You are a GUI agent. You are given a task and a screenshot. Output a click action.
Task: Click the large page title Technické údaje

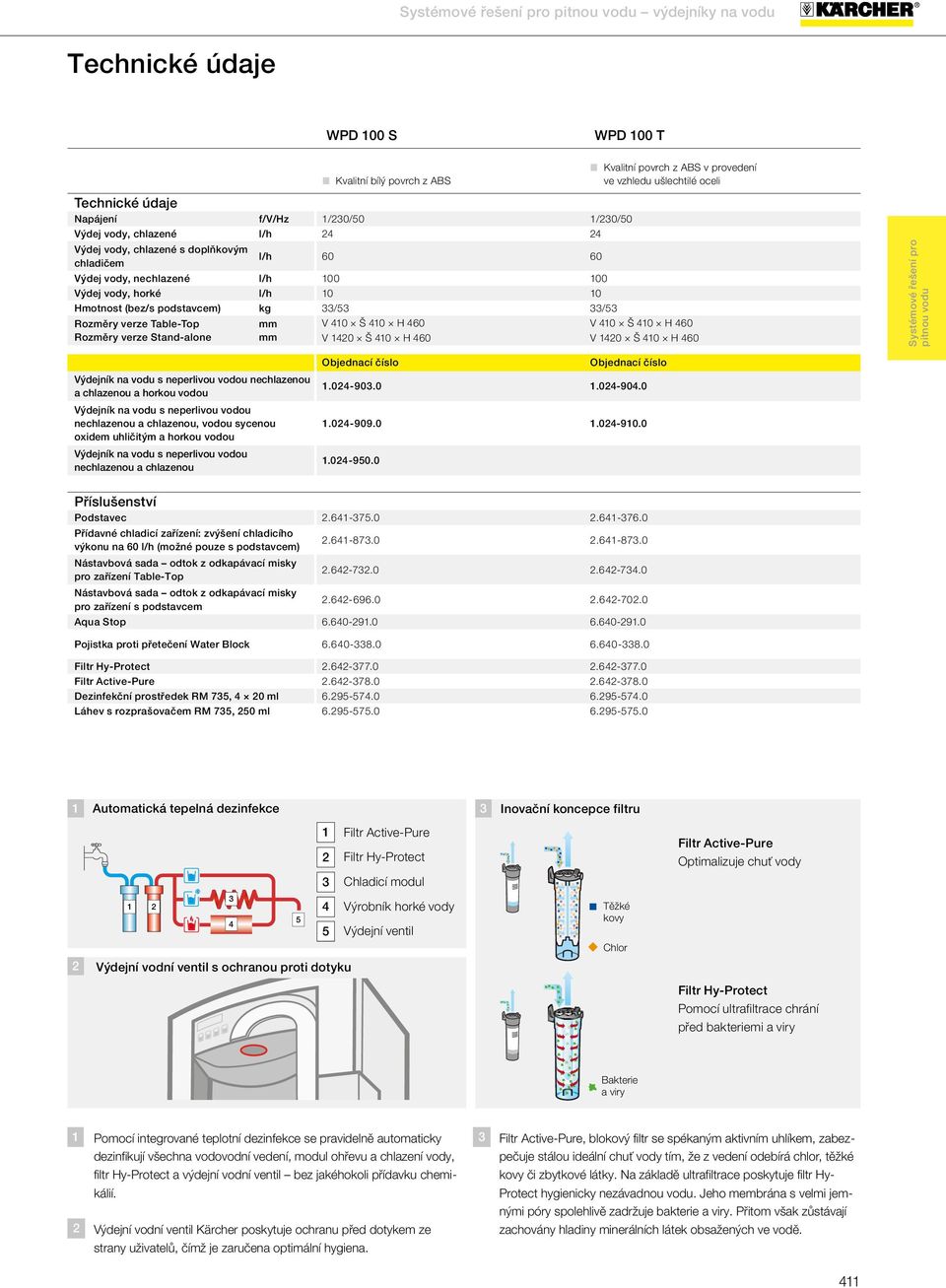(171, 64)
